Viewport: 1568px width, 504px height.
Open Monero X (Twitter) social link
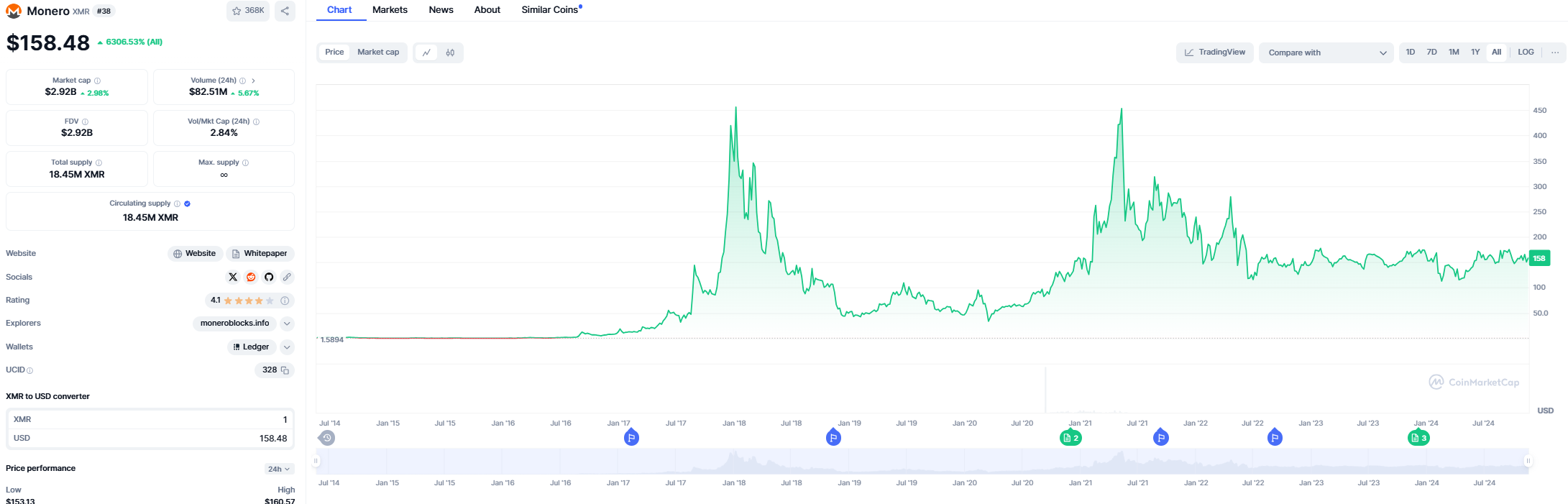pyautogui.click(x=233, y=277)
